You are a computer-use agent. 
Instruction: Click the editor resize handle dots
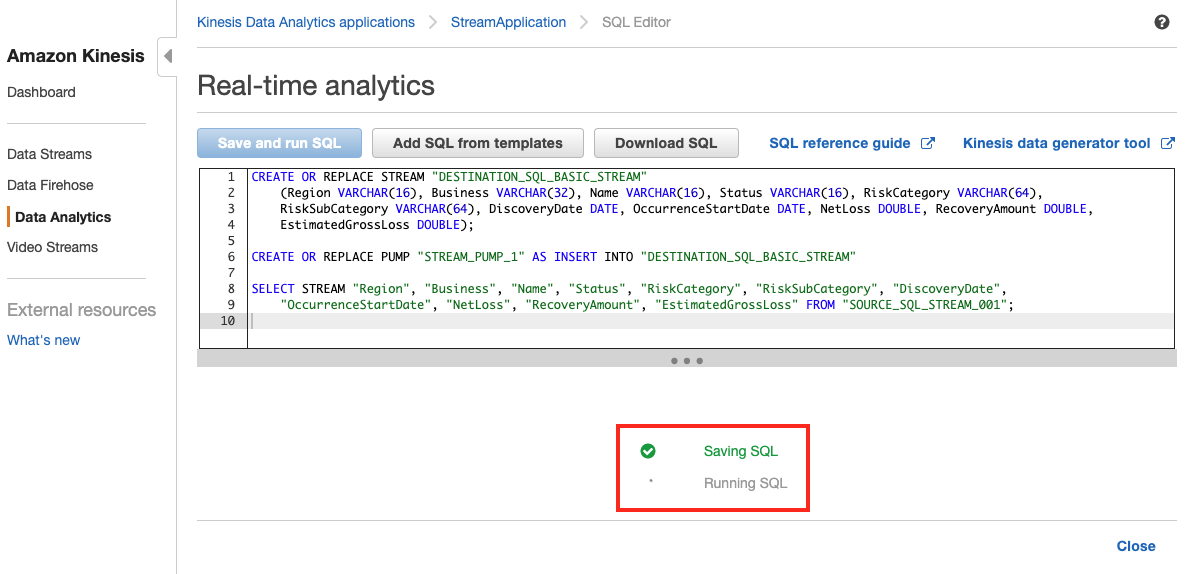coord(687,360)
